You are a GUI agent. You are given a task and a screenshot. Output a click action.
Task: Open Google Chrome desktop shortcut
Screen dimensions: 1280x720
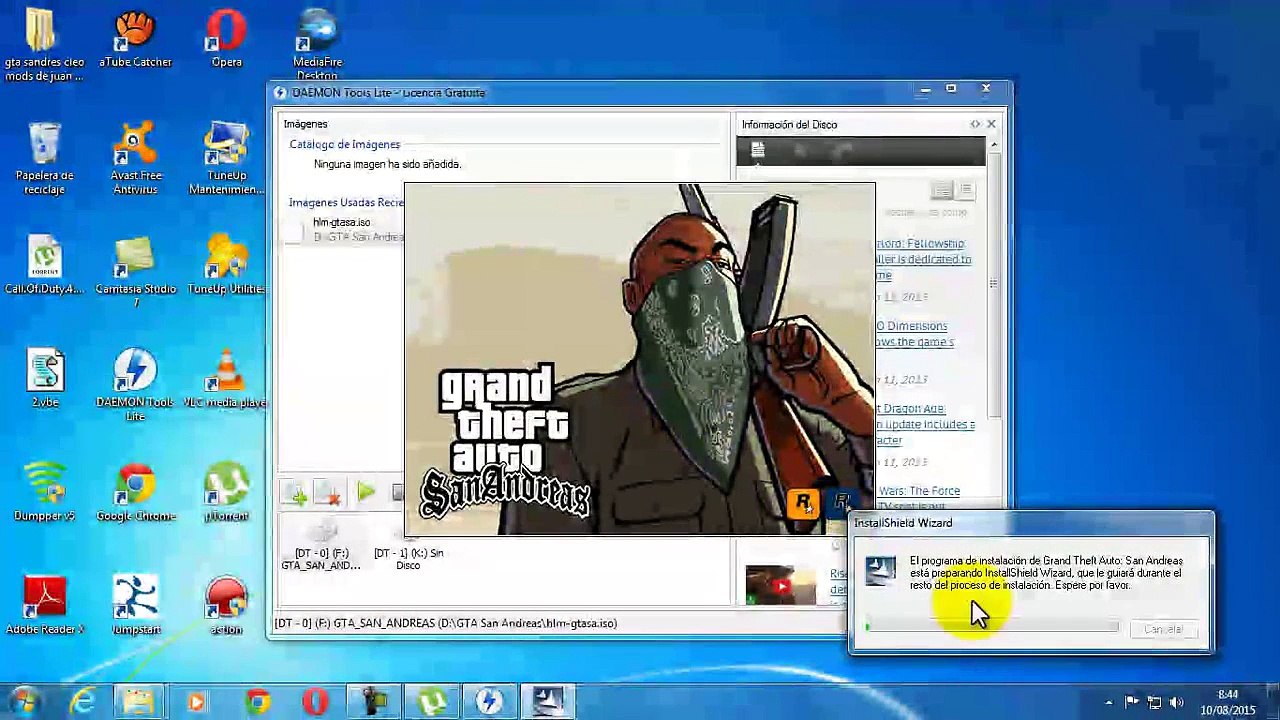pos(135,492)
